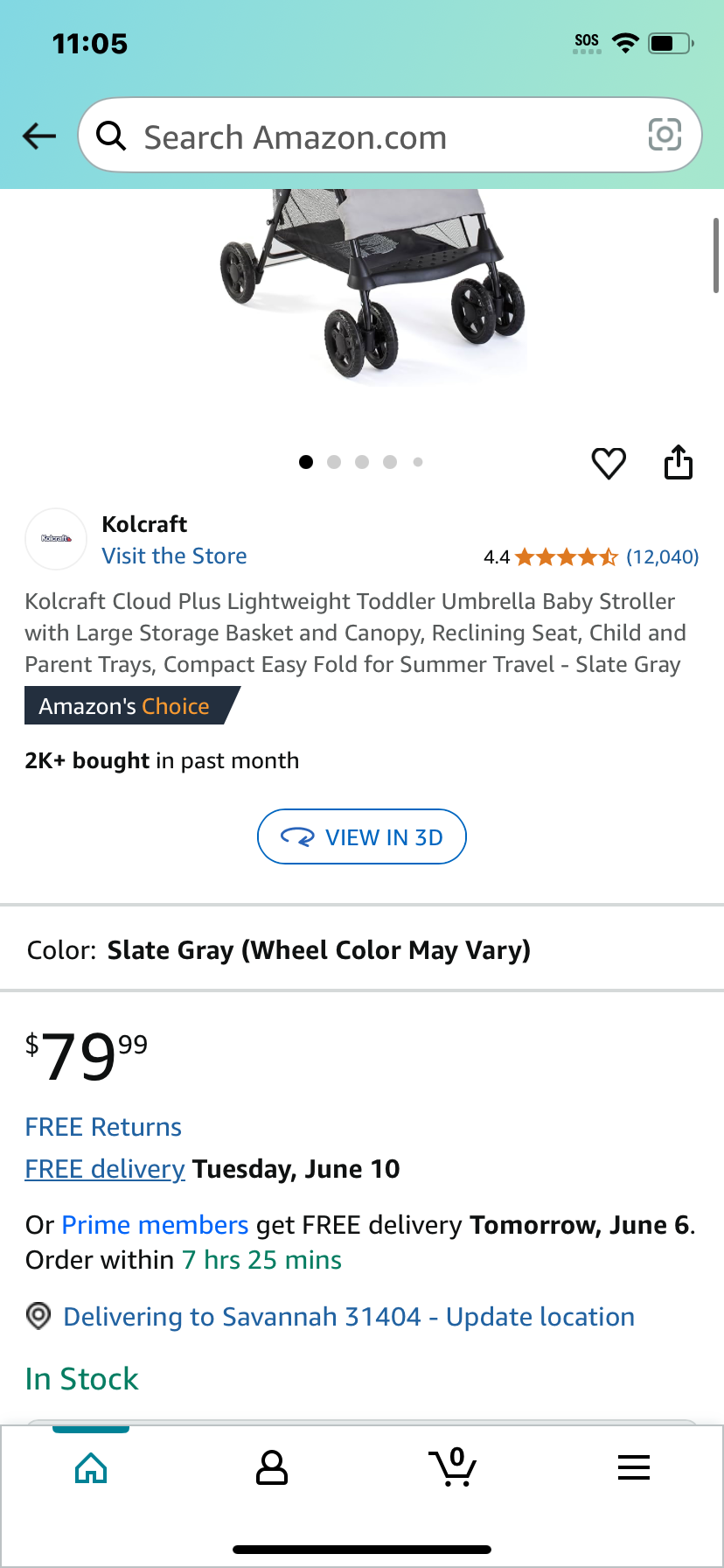This screenshot has width=724, height=1568.
Task: Select the second image carousel dot
Action: (334, 462)
